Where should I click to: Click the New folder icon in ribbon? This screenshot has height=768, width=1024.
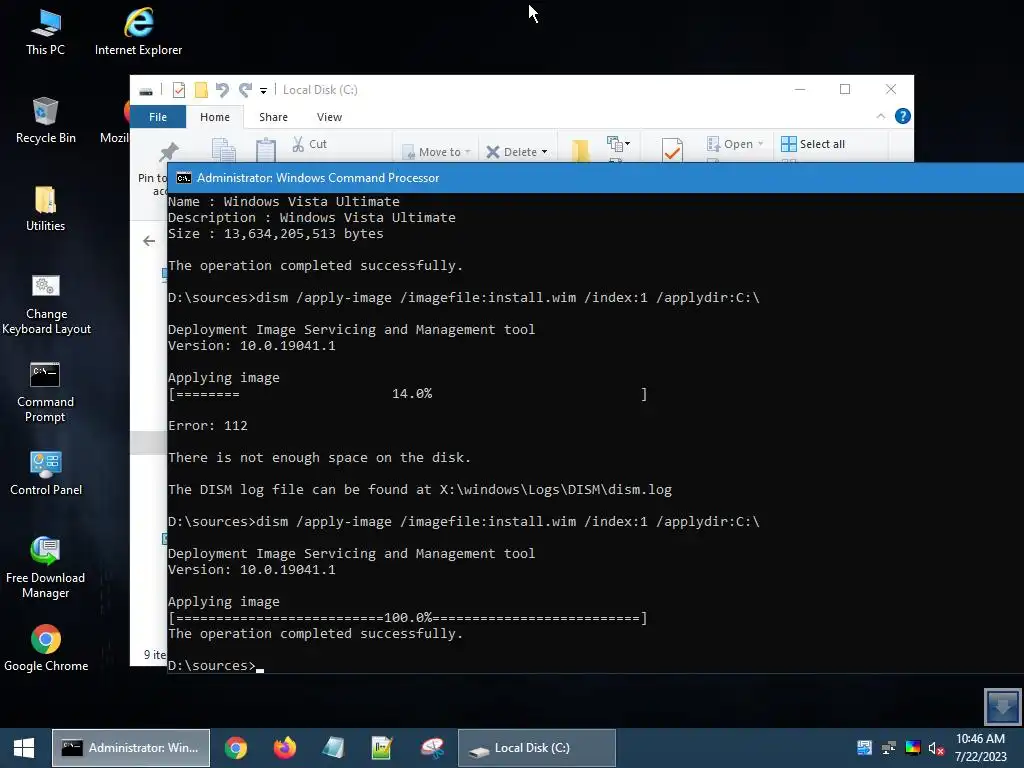click(580, 150)
